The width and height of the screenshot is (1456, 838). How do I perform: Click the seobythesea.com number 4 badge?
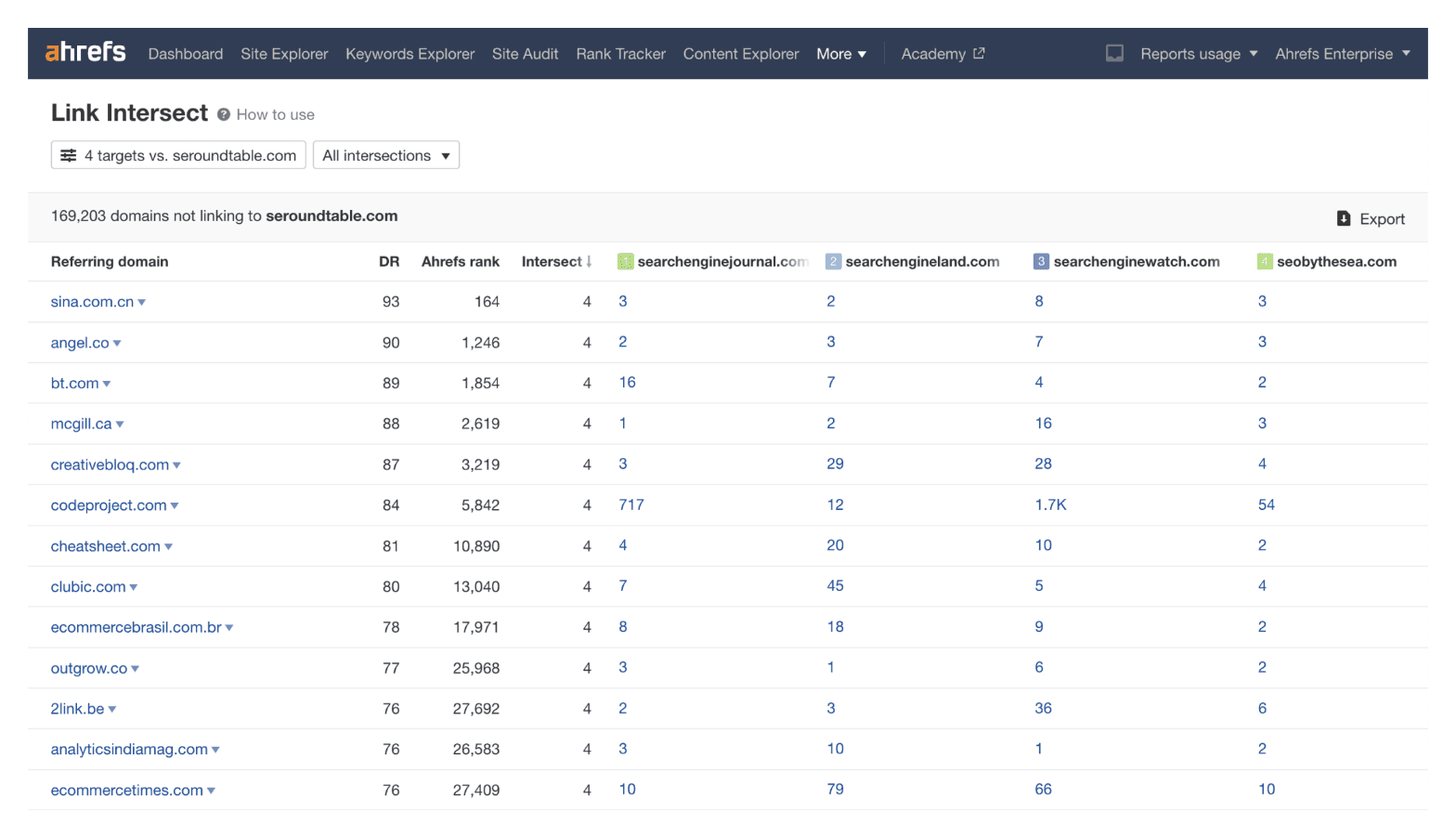click(1264, 261)
